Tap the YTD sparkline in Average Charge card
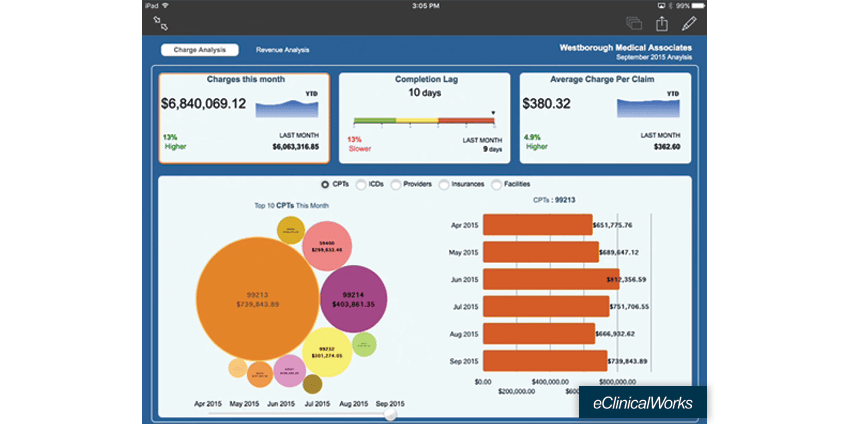Image resolution: width=848 pixels, height=424 pixels. click(648, 108)
